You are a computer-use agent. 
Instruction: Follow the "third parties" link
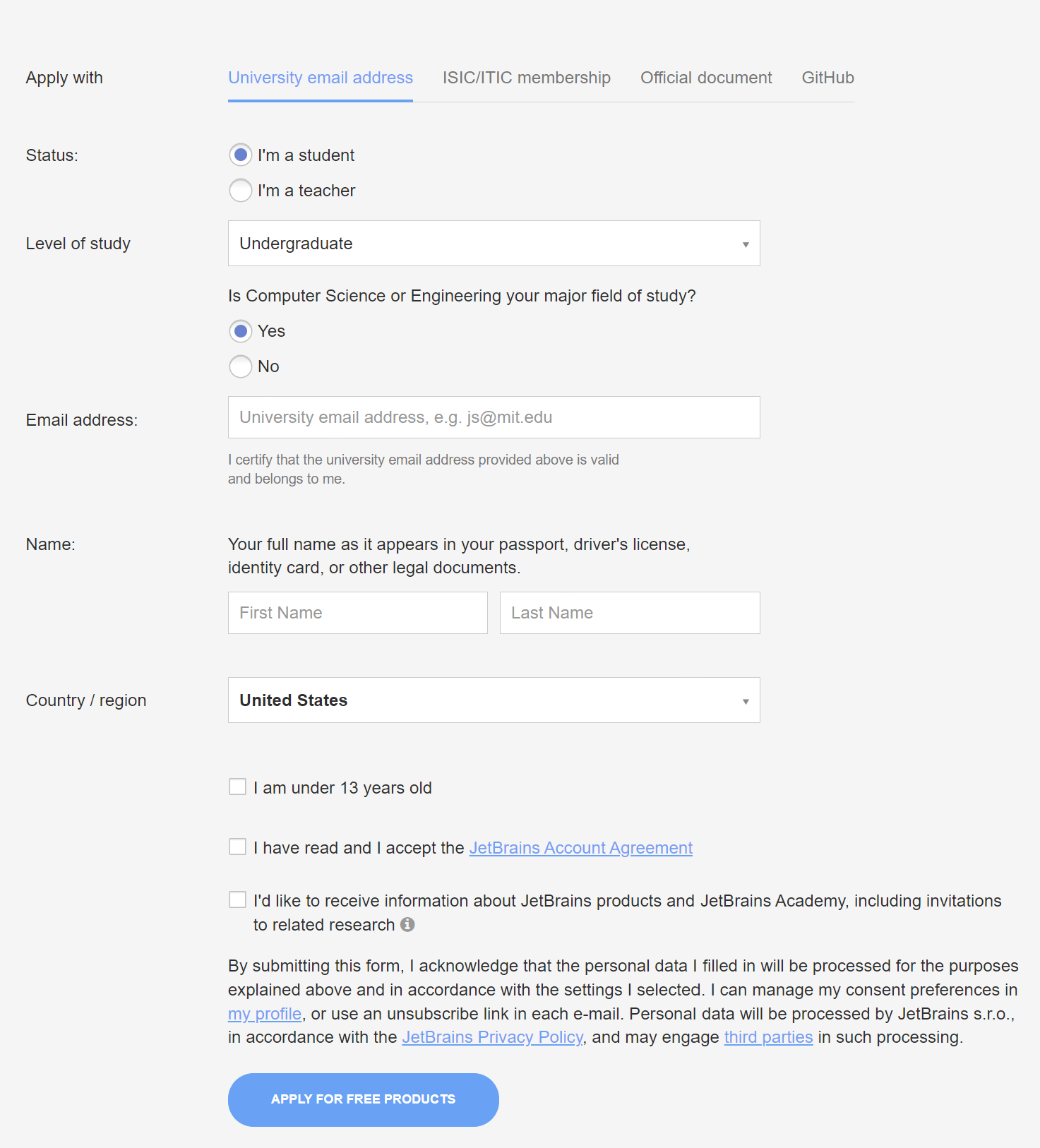(x=768, y=1037)
